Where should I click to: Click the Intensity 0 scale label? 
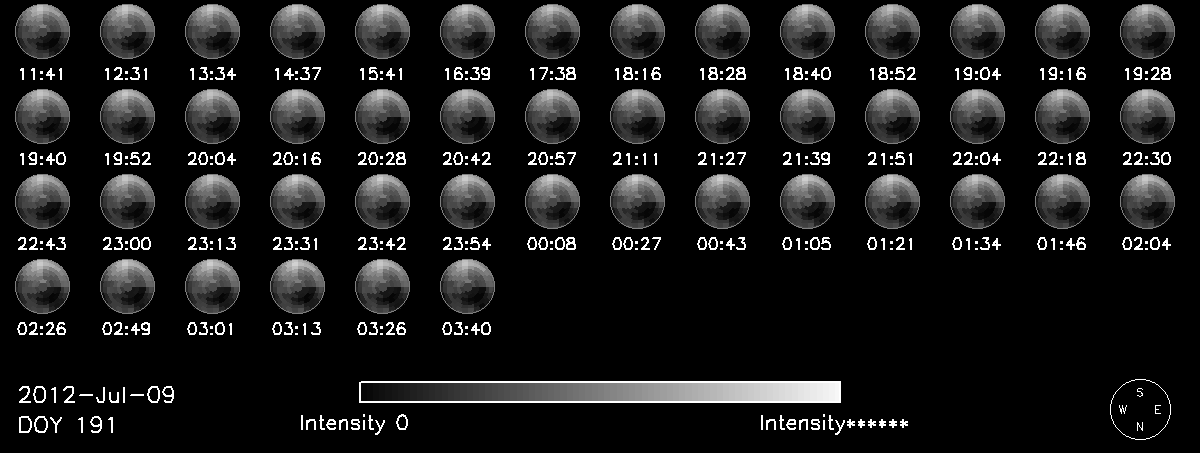coord(354,424)
